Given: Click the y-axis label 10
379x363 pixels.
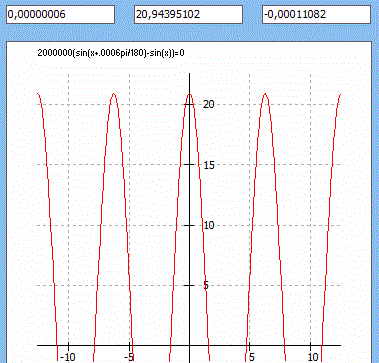Looking at the screenshot, I should pos(209,225).
